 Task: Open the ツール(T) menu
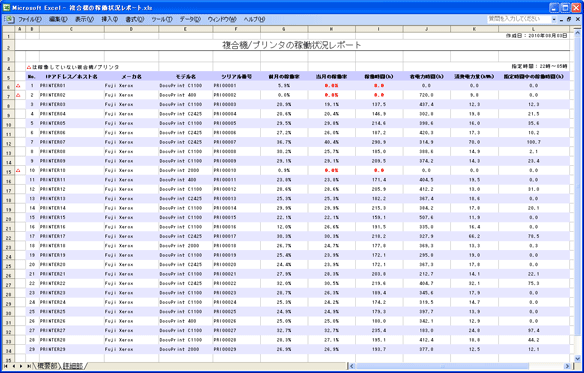coord(162,19)
